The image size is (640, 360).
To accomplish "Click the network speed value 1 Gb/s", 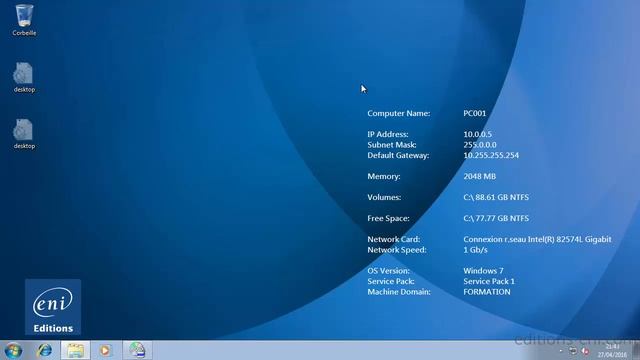I will point(476,250).
